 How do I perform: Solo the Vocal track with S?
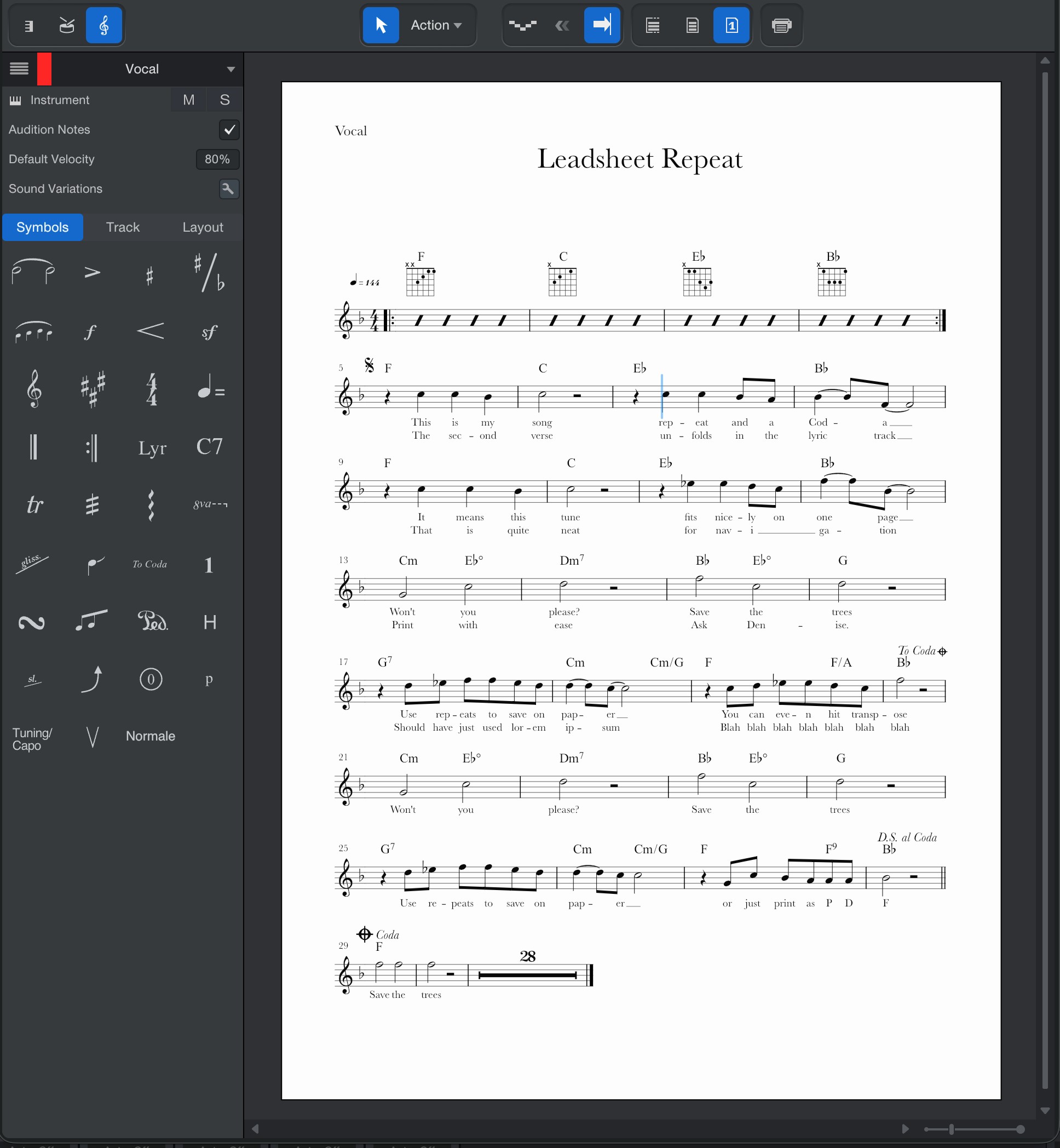click(225, 100)
